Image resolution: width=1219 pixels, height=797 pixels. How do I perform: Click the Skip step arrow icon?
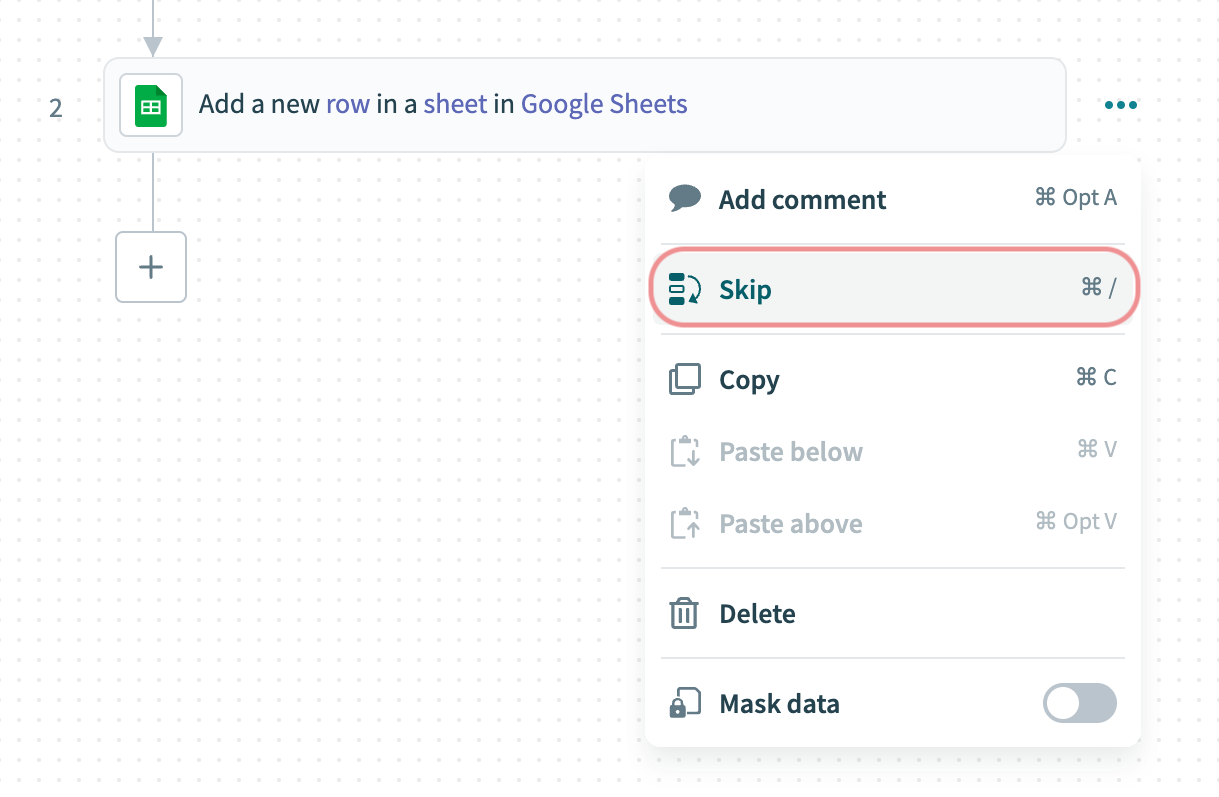pyautogui.click(x=685, y=289)
